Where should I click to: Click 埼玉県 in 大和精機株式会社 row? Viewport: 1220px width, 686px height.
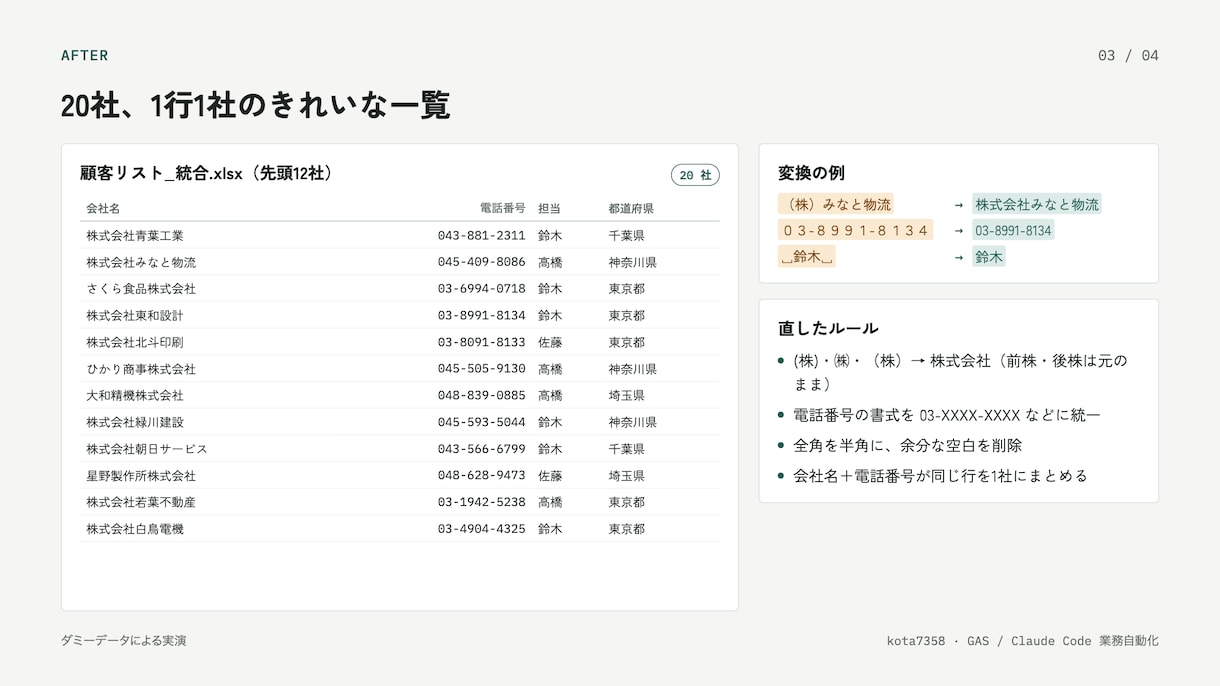pyautogui.click(x=626, y=396)
